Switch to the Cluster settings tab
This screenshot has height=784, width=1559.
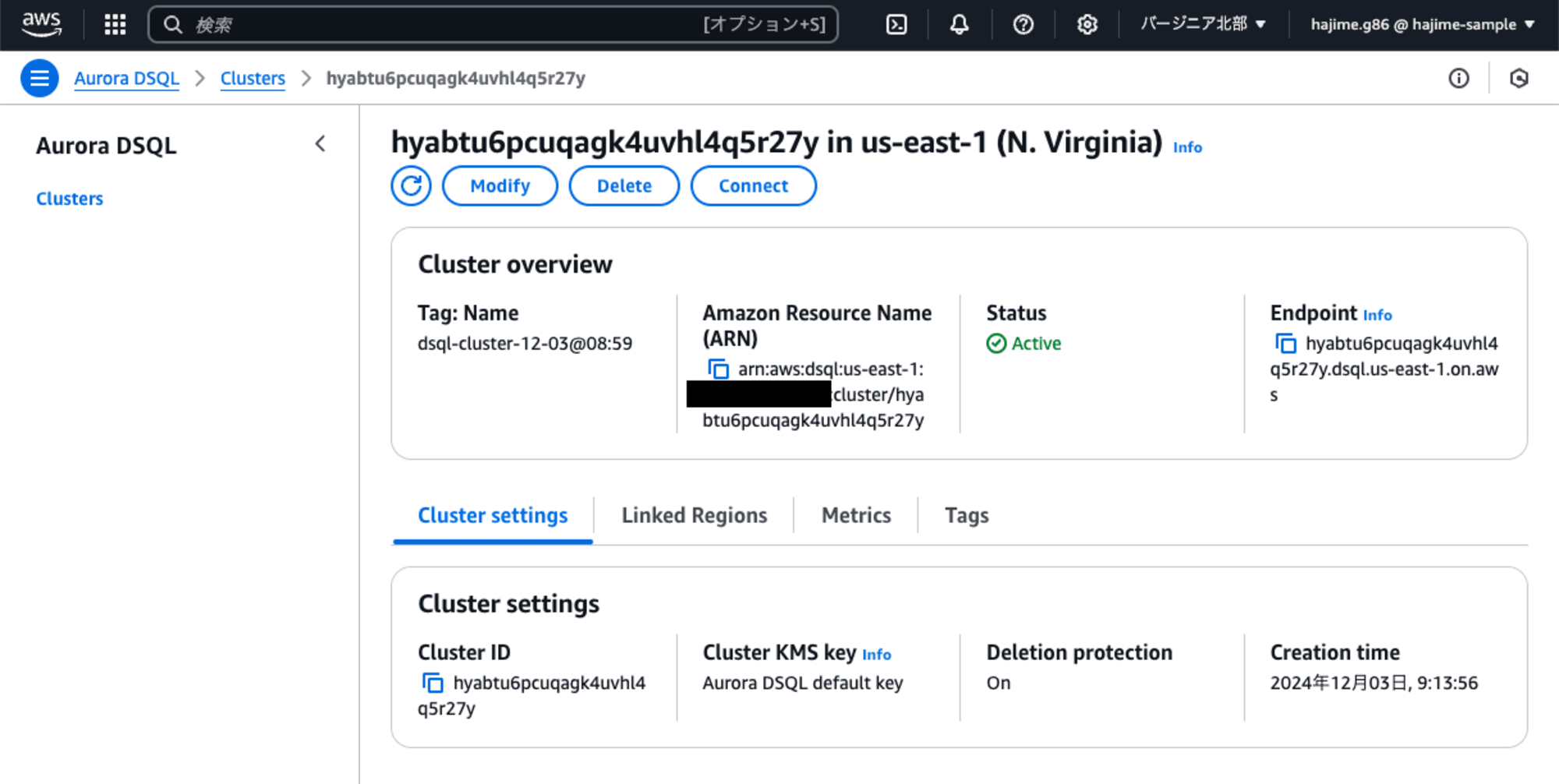493,515
